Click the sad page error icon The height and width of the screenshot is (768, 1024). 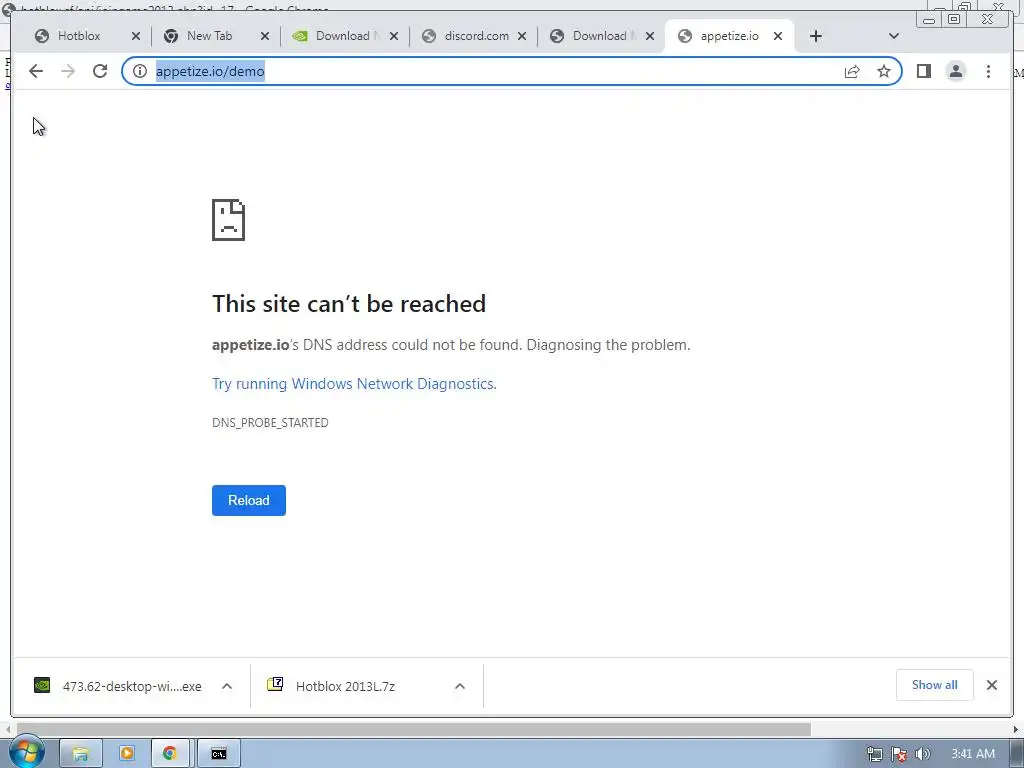click(x=229, y=220)
